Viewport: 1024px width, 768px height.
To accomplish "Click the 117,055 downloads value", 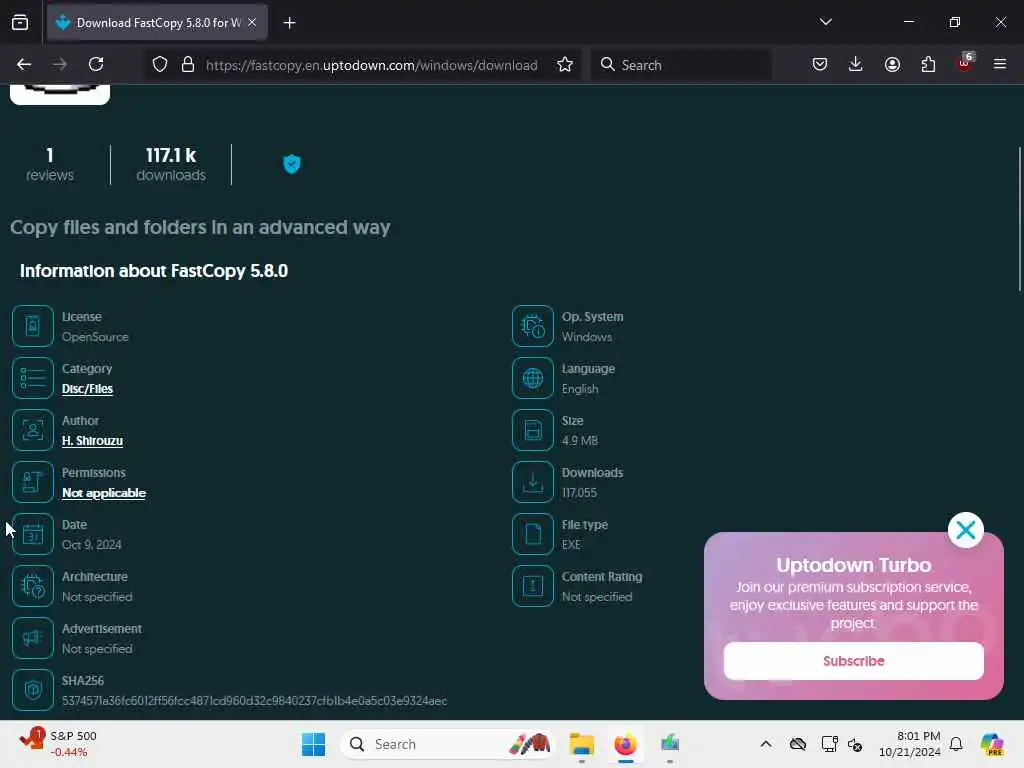I will point(579,493).
